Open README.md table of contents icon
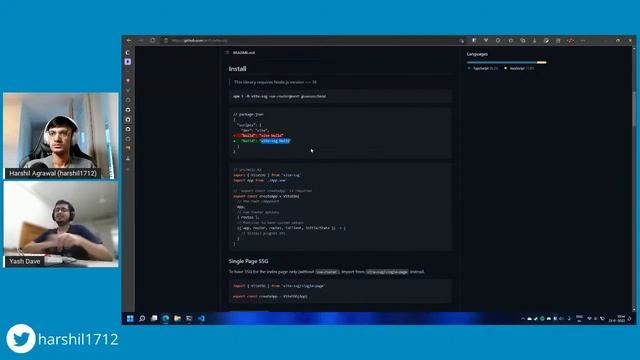Screen dimensions: 640x360 tap(227, 53)
